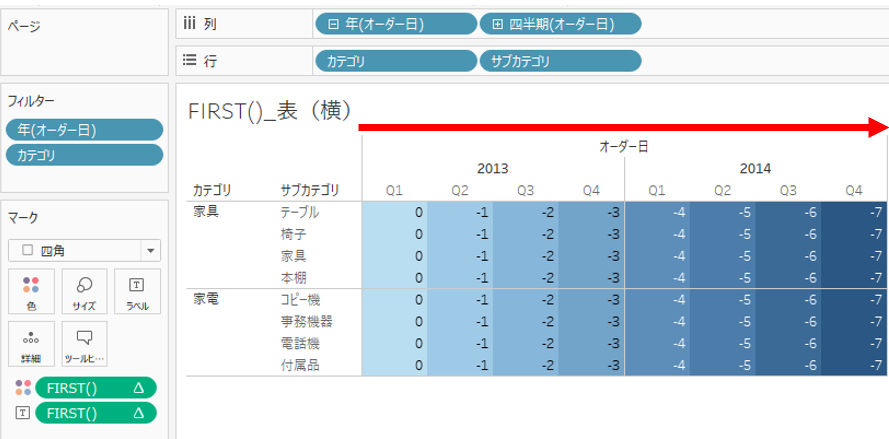The width and height of the screenshot is (889, 439).
Task: Click the サブカテゴリ field label in table
Action: [309, 189]
